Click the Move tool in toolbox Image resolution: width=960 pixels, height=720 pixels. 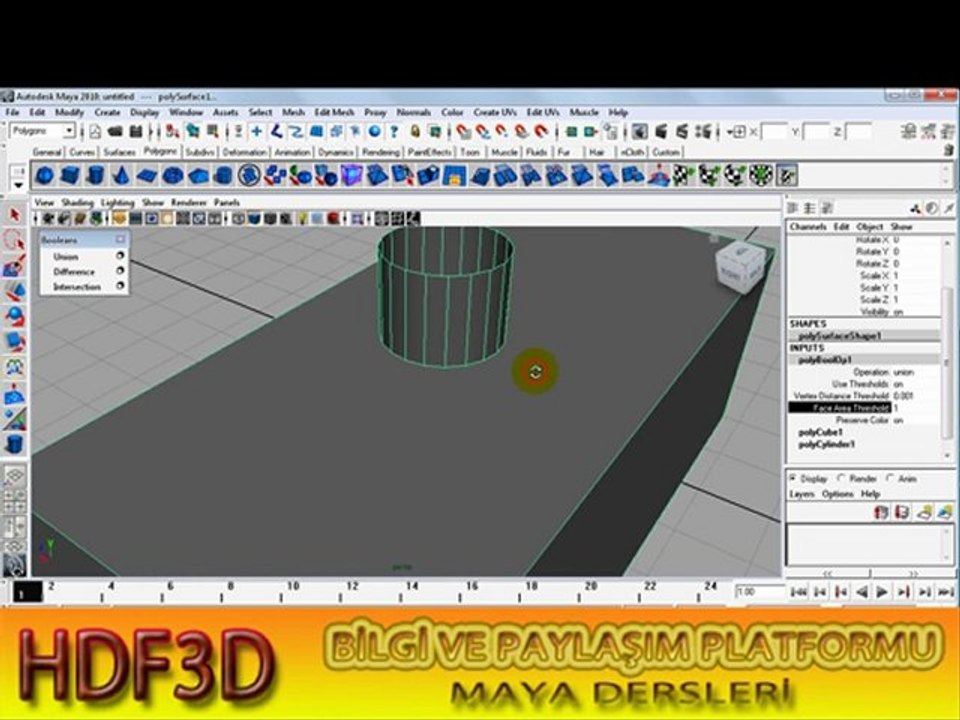click(x=15, y=291)
